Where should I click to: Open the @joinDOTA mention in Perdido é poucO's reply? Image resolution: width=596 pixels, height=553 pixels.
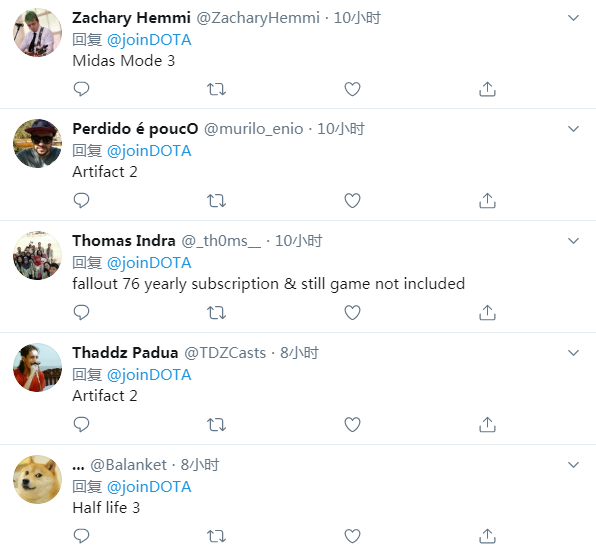click(x=149, y=151)
